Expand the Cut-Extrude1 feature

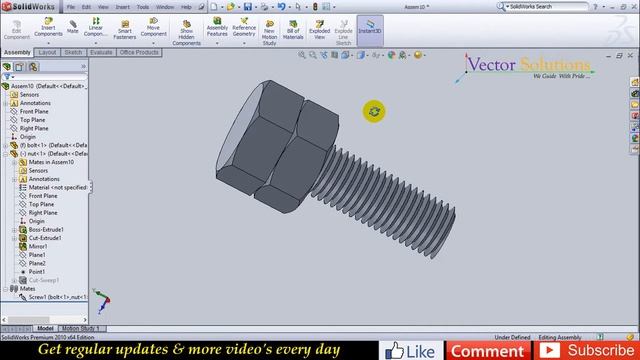tap(14, 238)
